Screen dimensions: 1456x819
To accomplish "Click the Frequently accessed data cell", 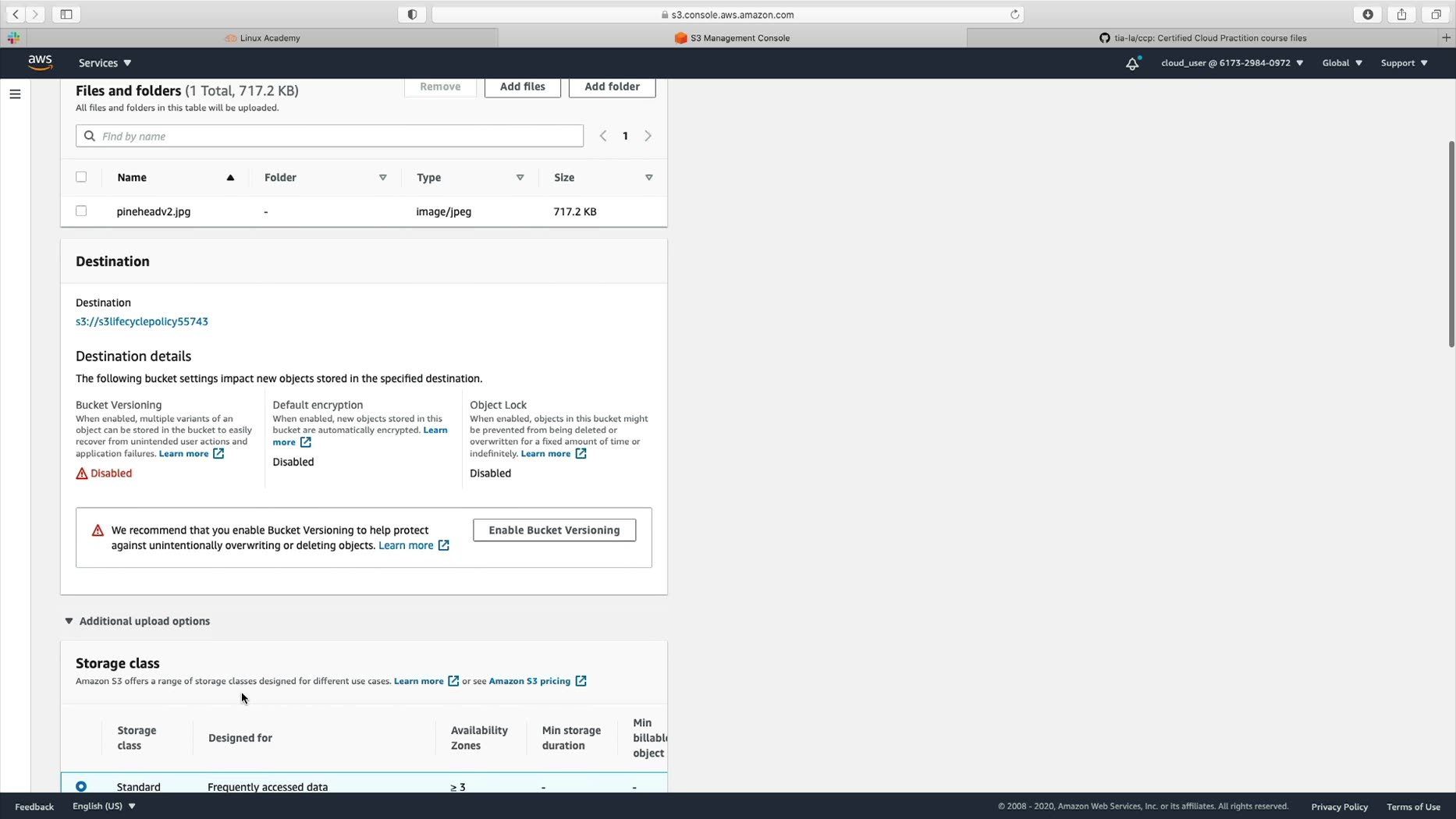I will point(268,786).
